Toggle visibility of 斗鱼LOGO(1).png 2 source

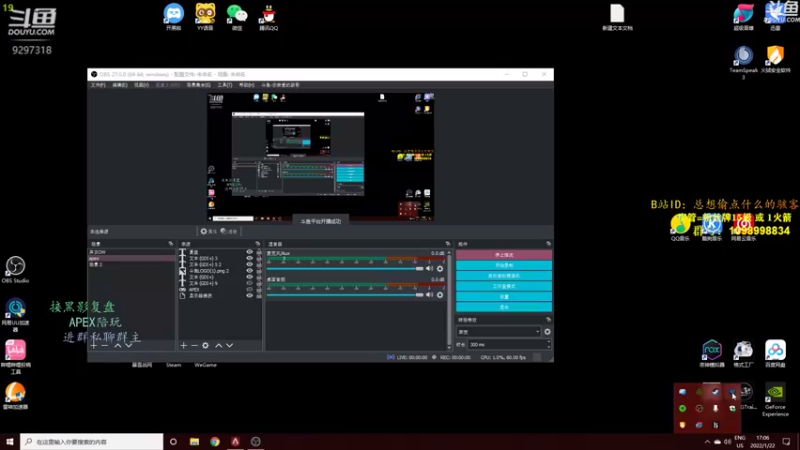click(249, 270)
